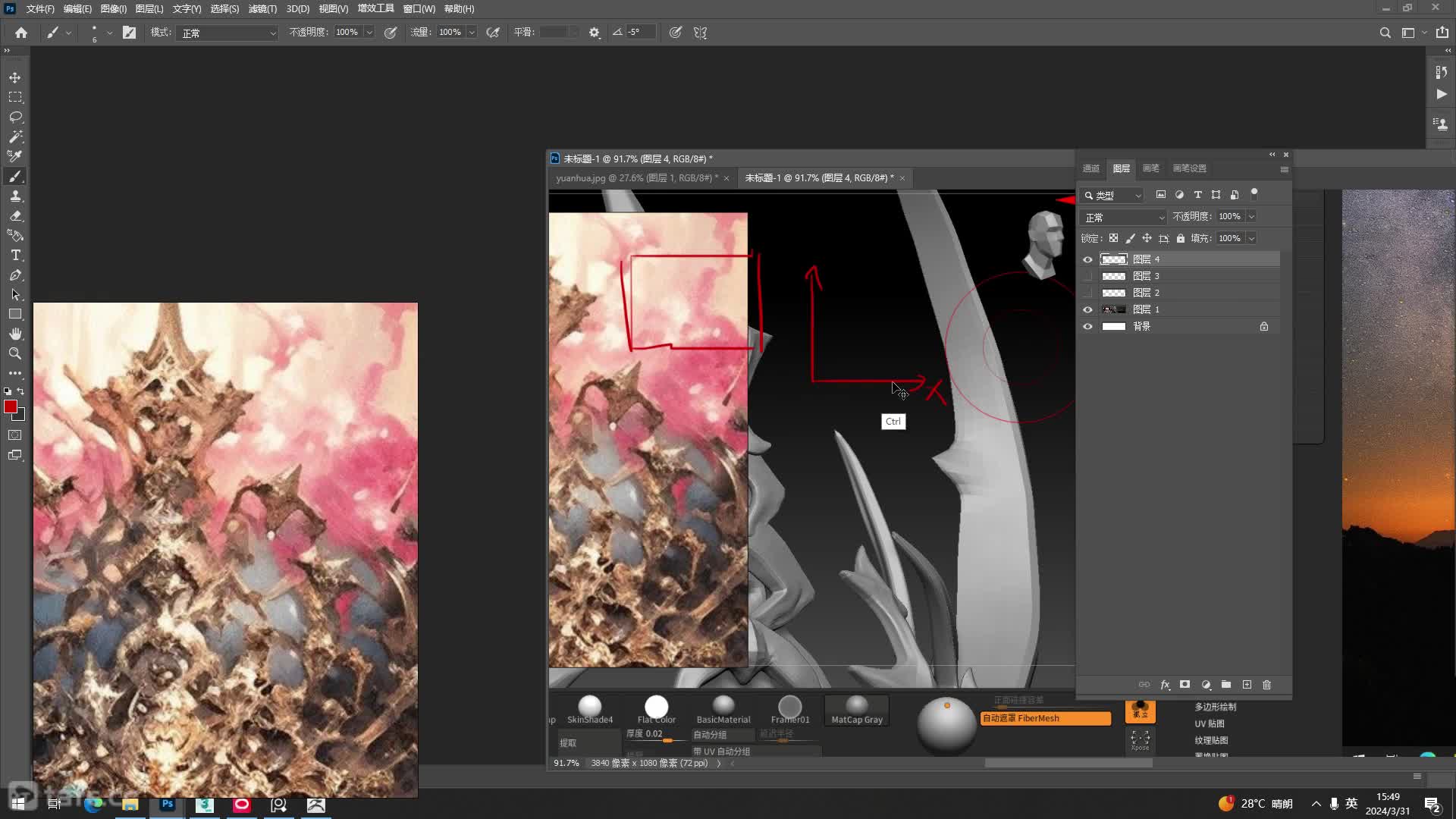The height and width of the screenshot is (819, 1456).
Task: Select the Paint Bucket fill tool
Action: pos(15,235)
